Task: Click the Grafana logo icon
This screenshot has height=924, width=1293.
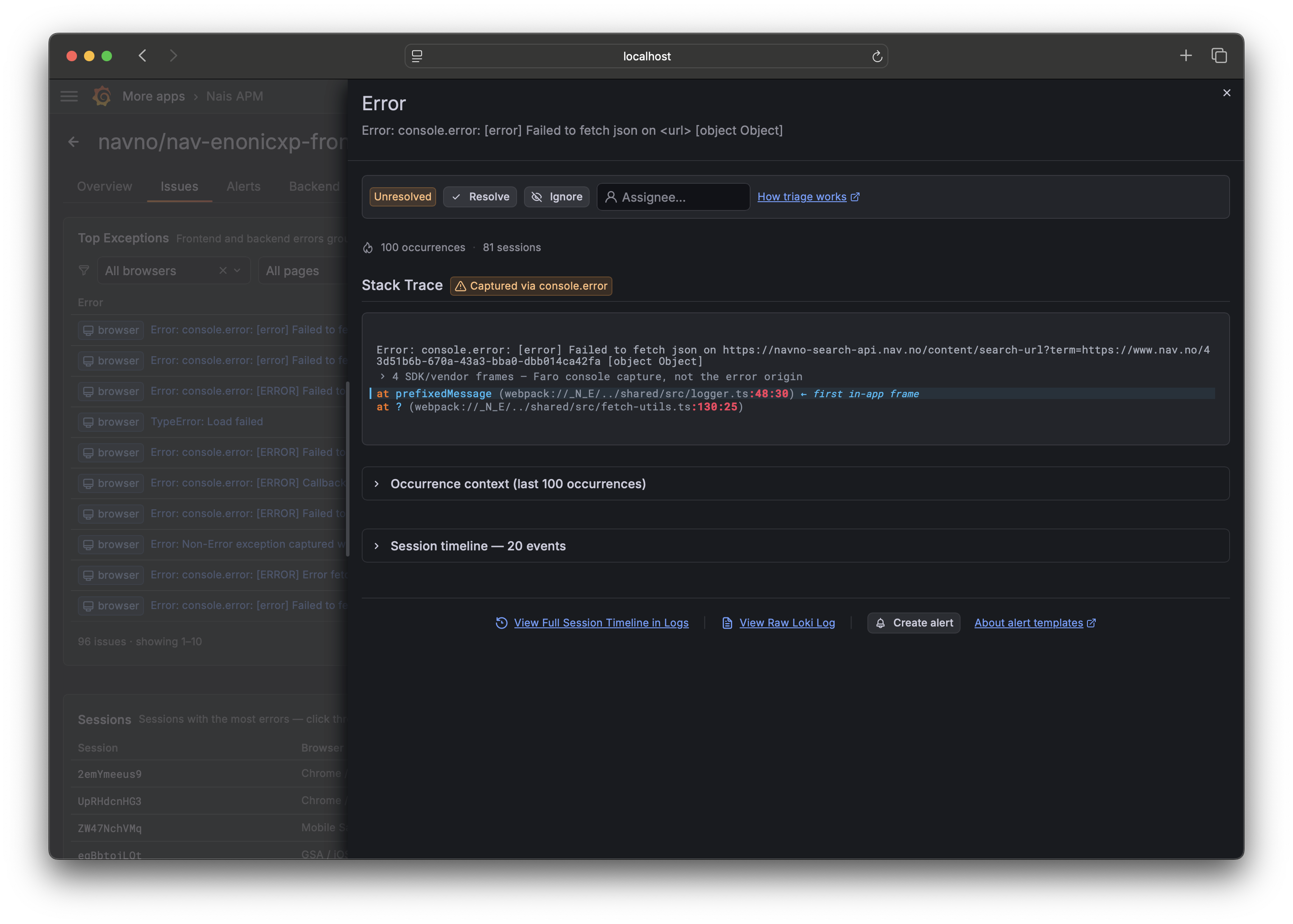Action: [x=102, y=96]
